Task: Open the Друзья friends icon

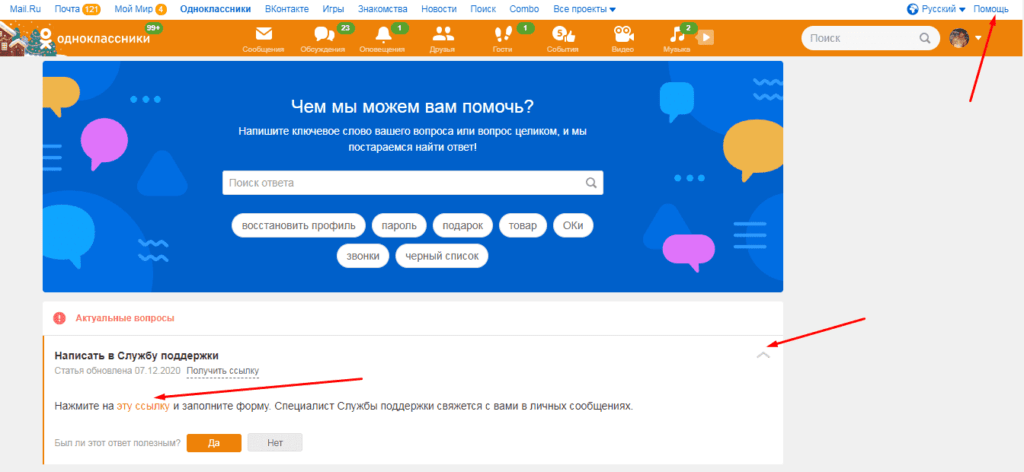Action: pyautogui.click(x=443, y=38)
